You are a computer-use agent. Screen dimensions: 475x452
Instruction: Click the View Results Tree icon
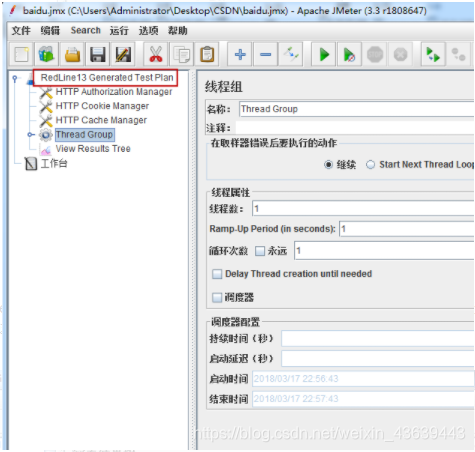tap(46, 149)
